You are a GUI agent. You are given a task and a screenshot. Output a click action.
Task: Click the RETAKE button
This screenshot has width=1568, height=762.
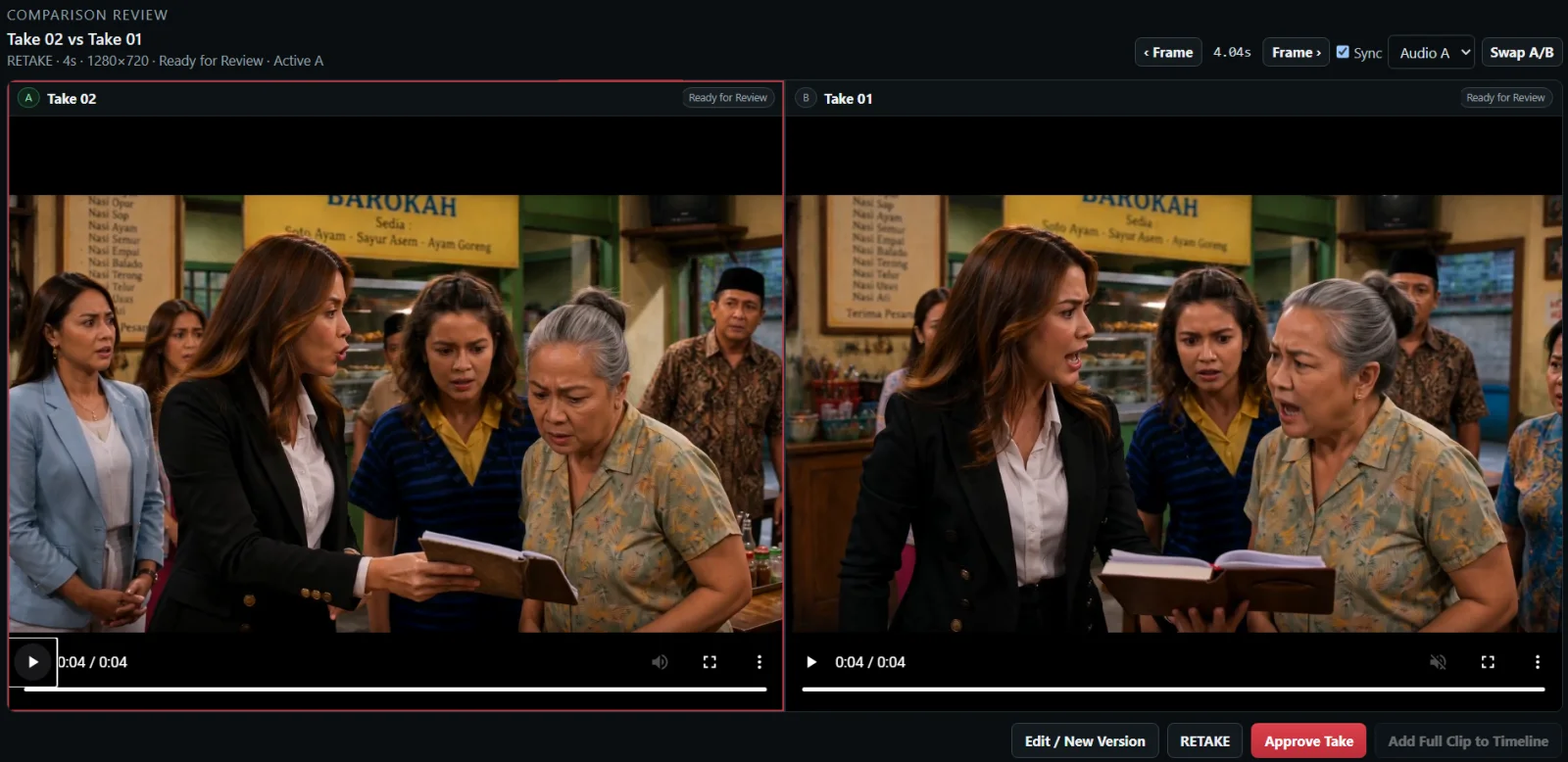[1204, 741]
